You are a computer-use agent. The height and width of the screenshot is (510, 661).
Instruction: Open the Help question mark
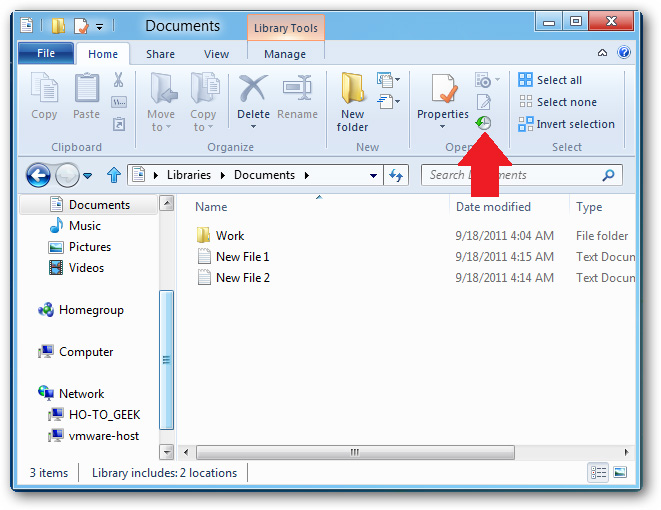coord(623,53)
